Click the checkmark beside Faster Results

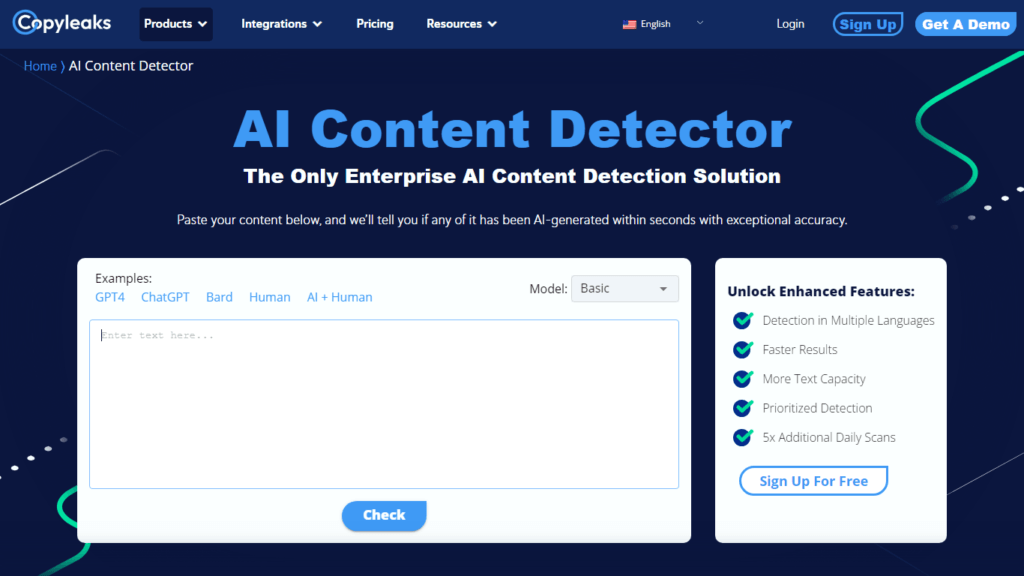coord(743,349)
